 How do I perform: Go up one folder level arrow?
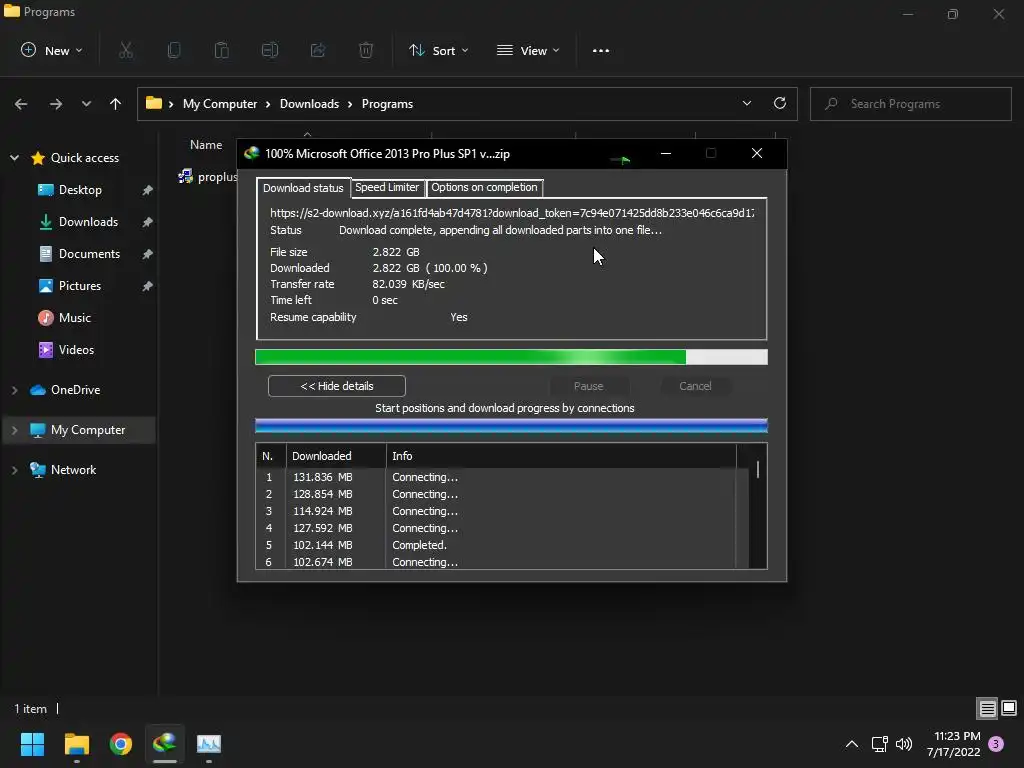coord(116,104)
